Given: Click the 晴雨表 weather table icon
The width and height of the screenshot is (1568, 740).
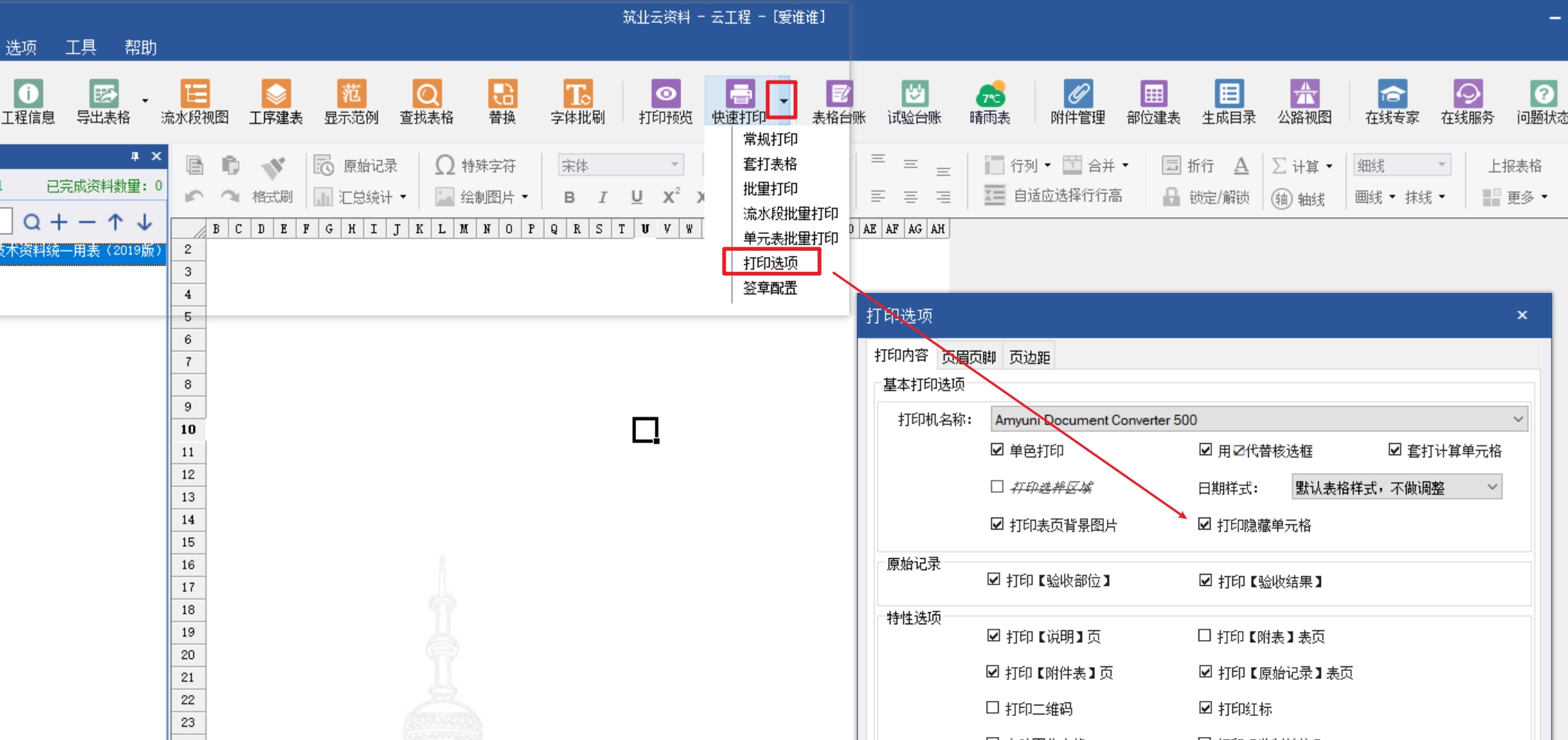Looking at the screenshot, I should click(x=990, y=101).
